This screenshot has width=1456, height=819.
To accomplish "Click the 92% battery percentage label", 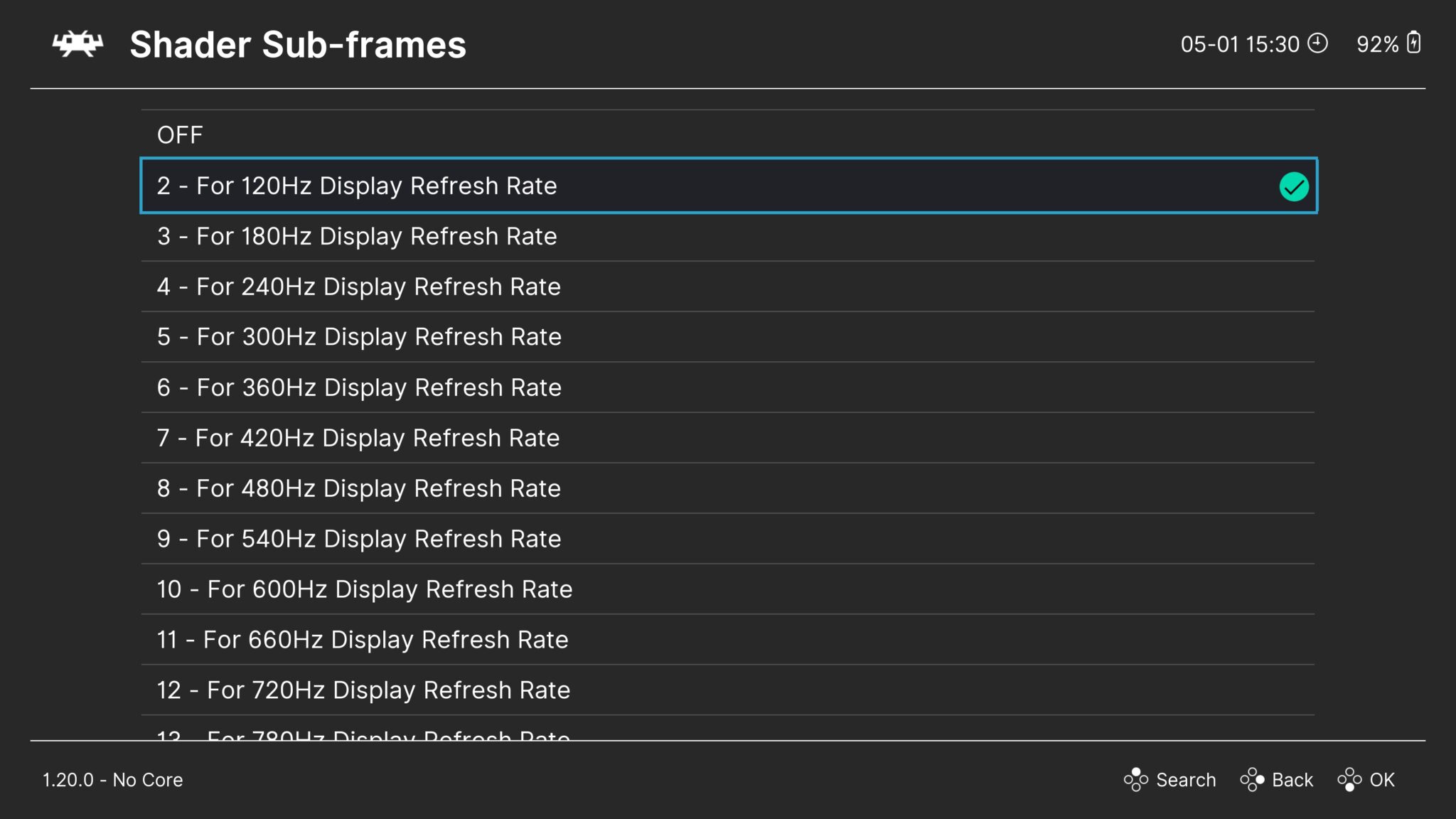I will click(1378, 43).
